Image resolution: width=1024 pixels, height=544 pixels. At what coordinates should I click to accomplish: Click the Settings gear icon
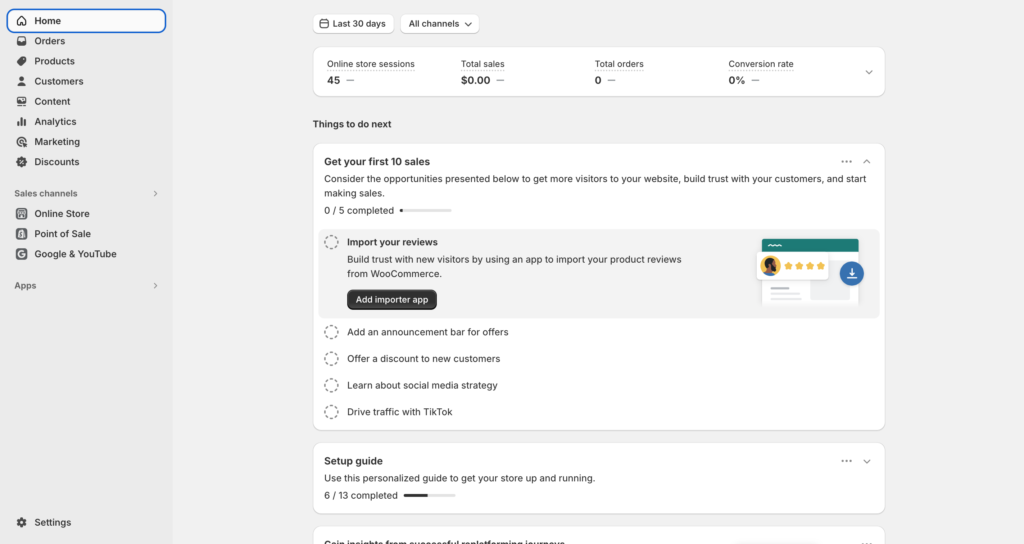(x=22, y=522)
